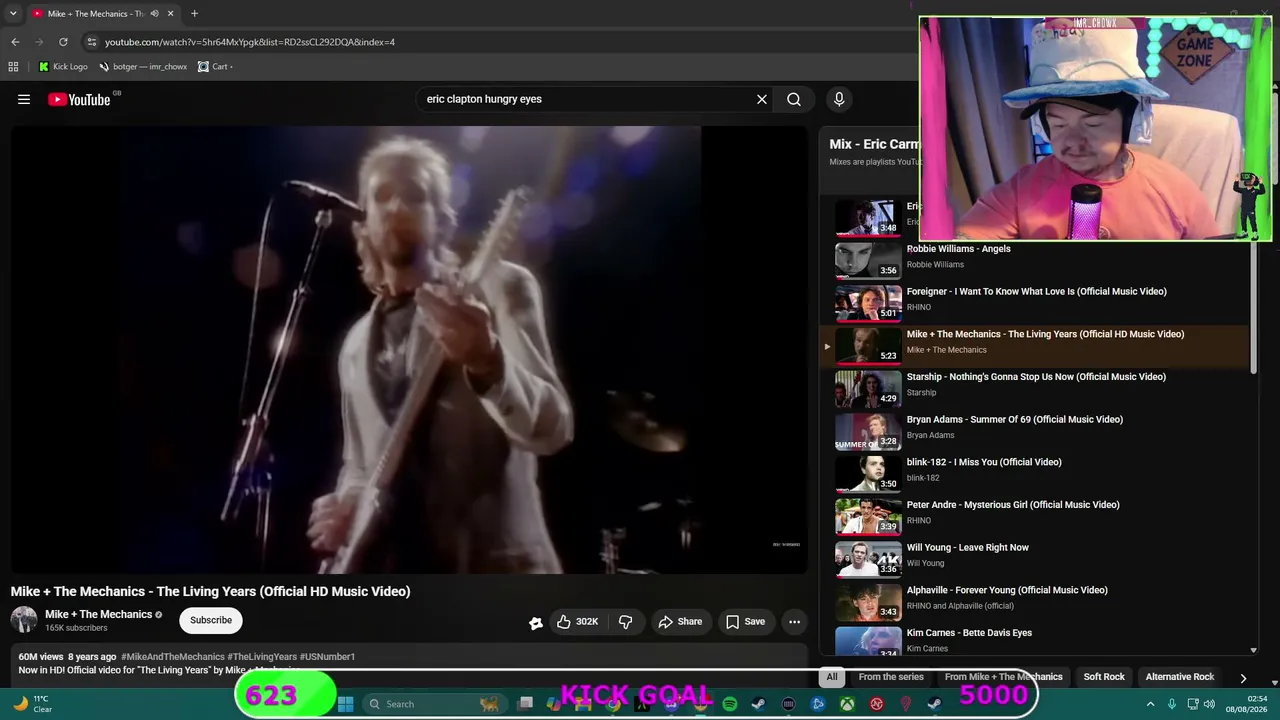Show hidden system tray icons

[1150, 704]
